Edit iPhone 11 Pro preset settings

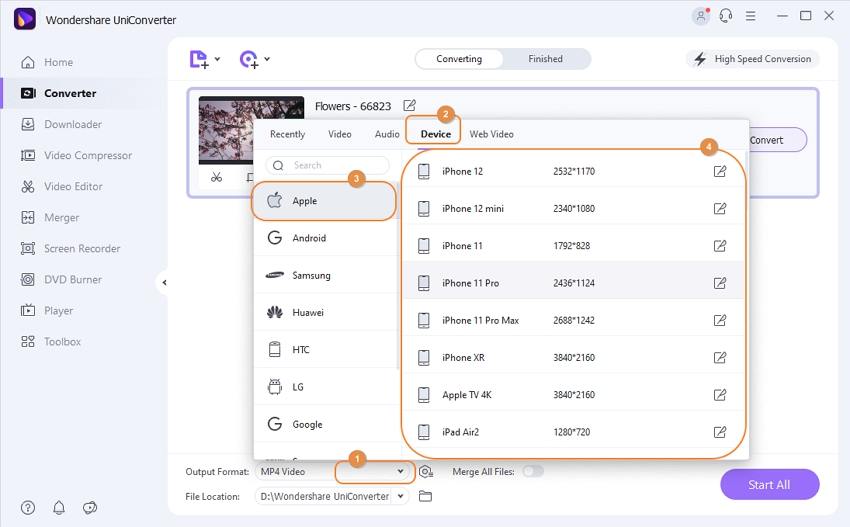point(719,283)
